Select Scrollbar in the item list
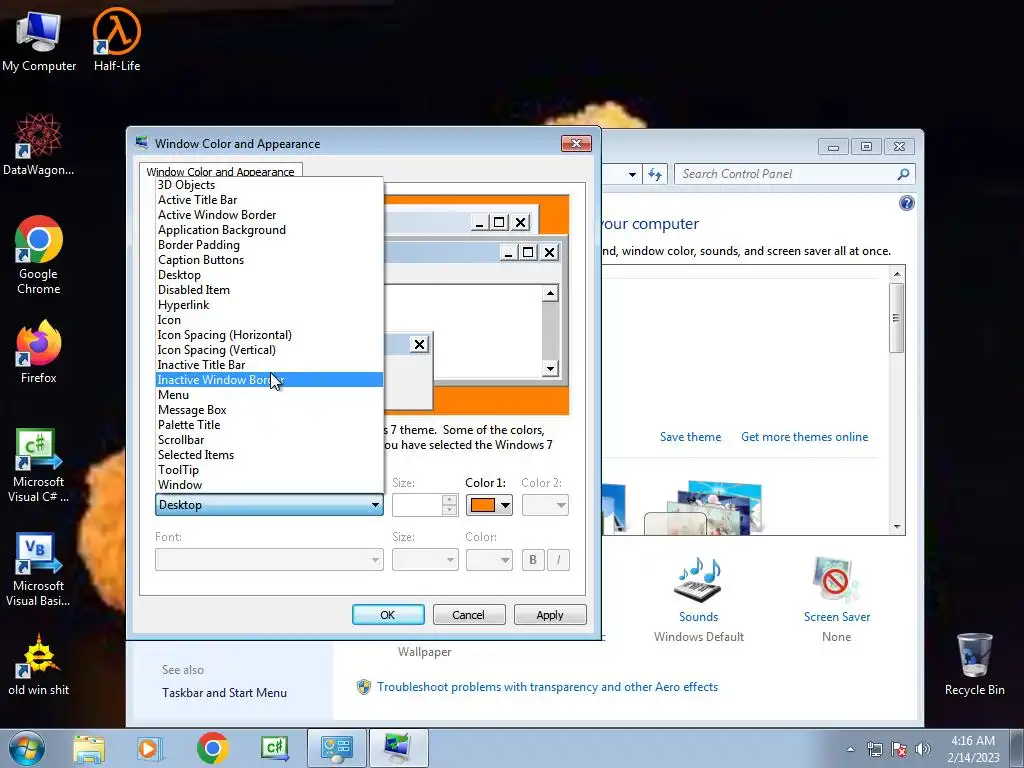The image size is (1024, 768). 269,440
